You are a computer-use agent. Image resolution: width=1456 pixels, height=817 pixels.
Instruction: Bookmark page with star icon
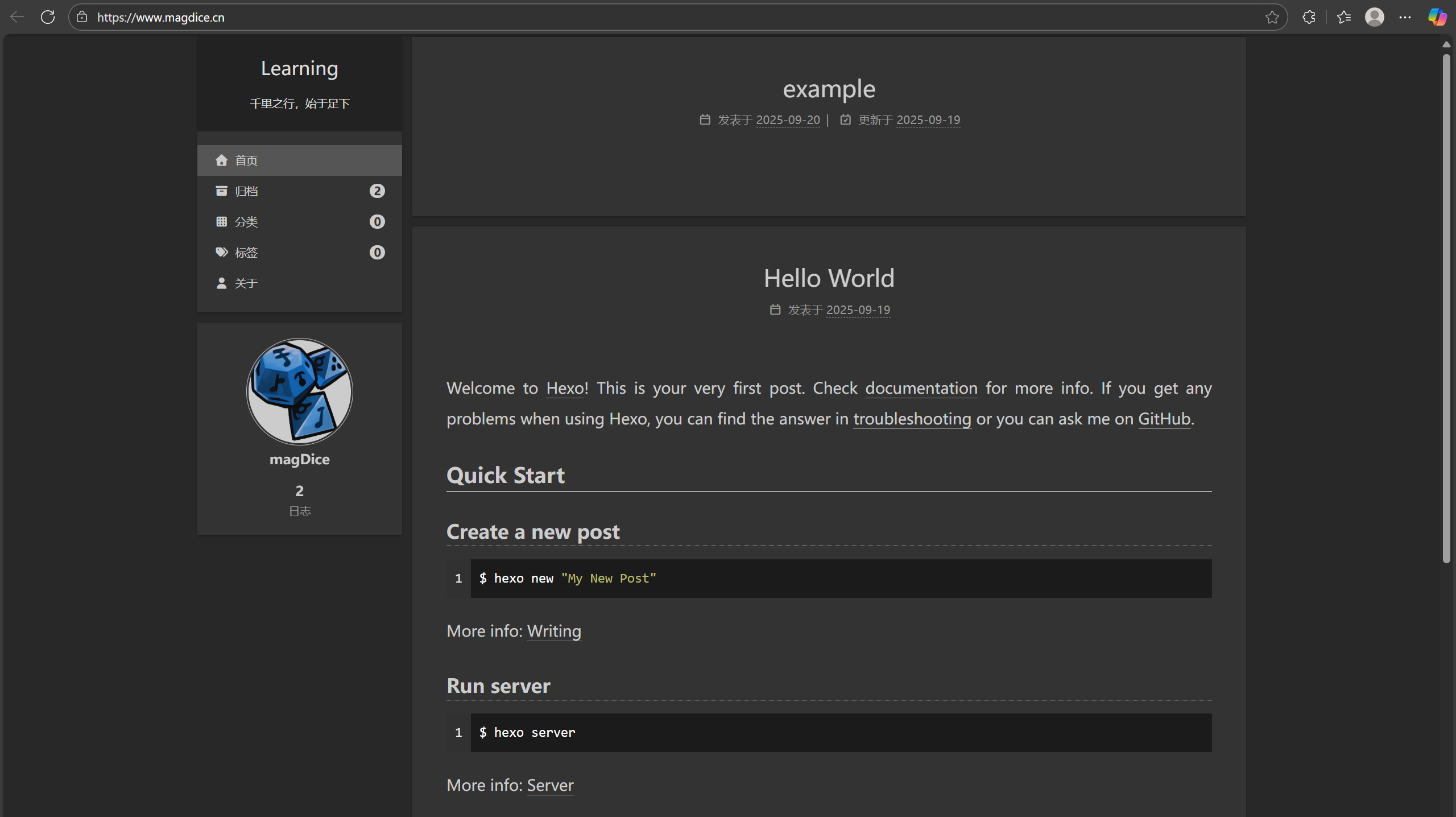(1272, 17)
